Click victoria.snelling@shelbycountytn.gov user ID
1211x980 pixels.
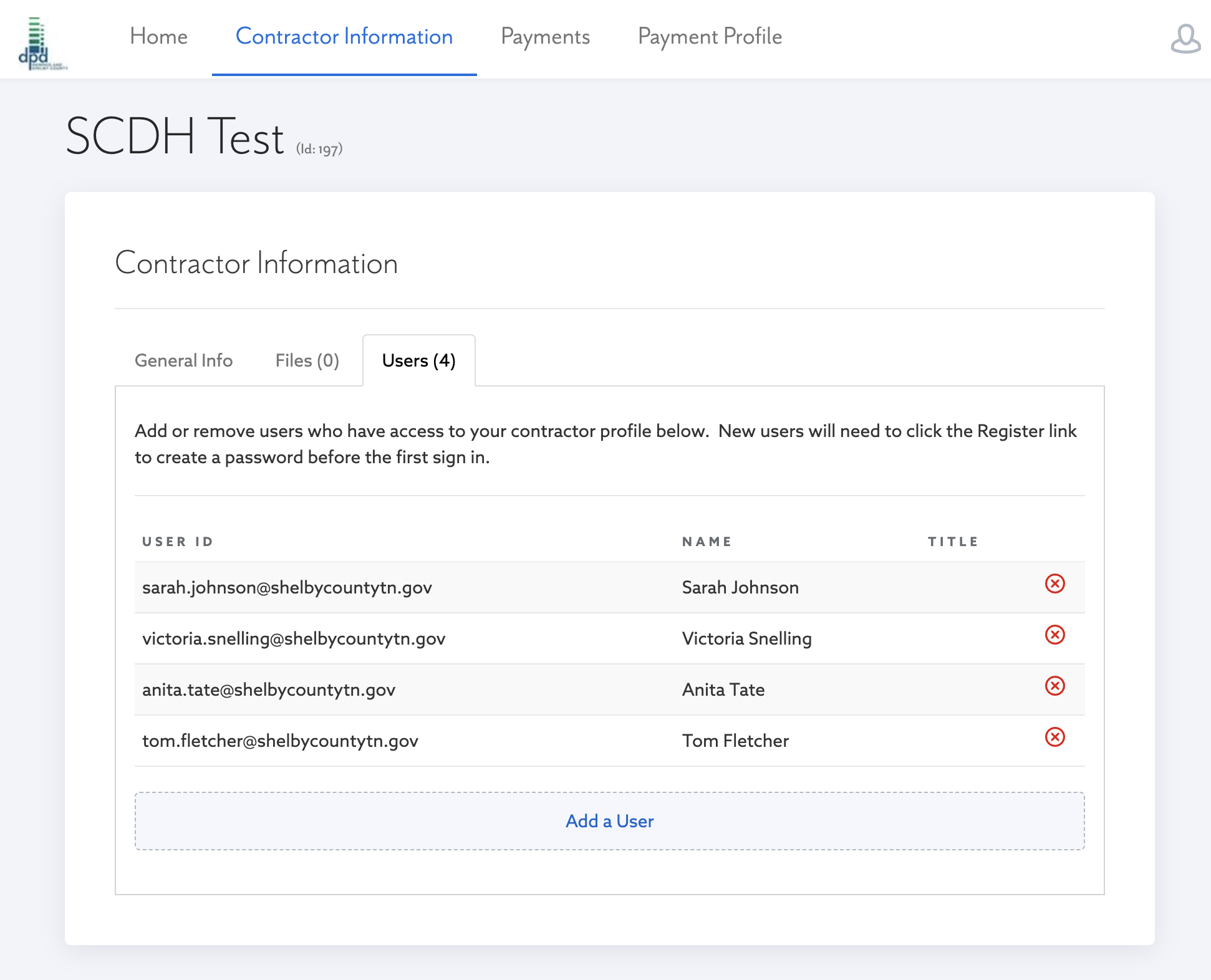click(294, 639)
